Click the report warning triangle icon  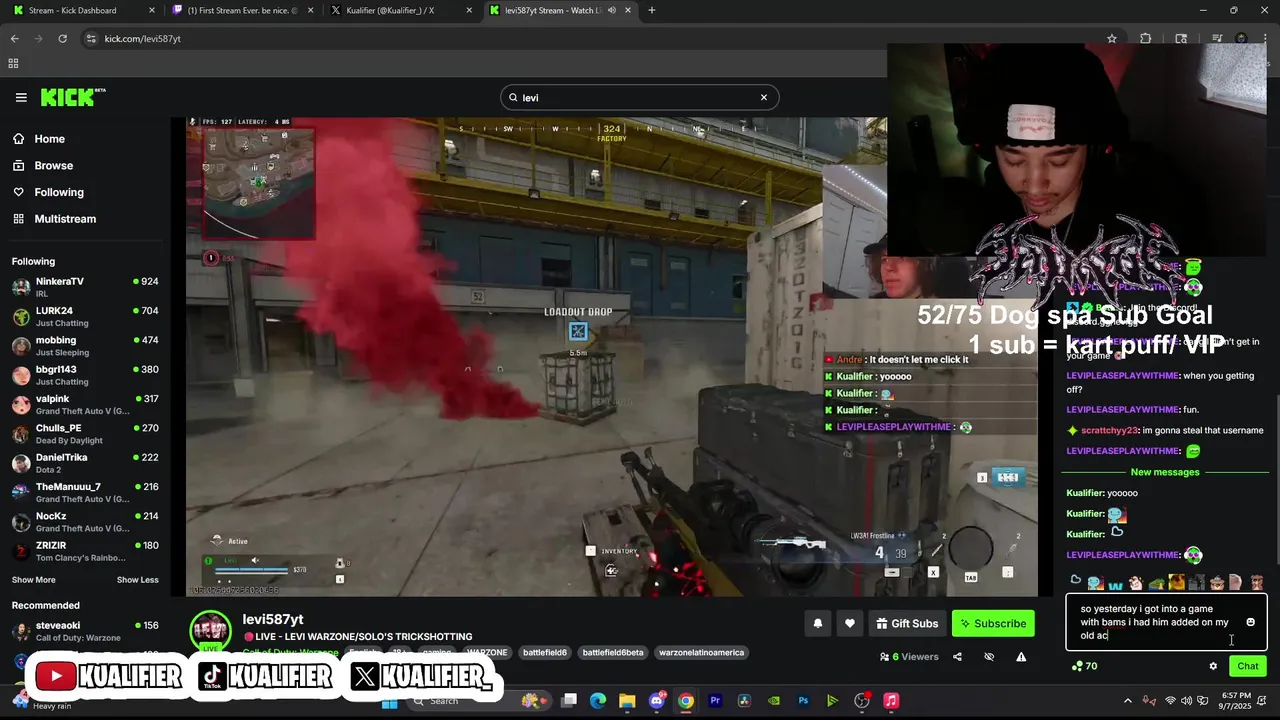[1021, 657]
